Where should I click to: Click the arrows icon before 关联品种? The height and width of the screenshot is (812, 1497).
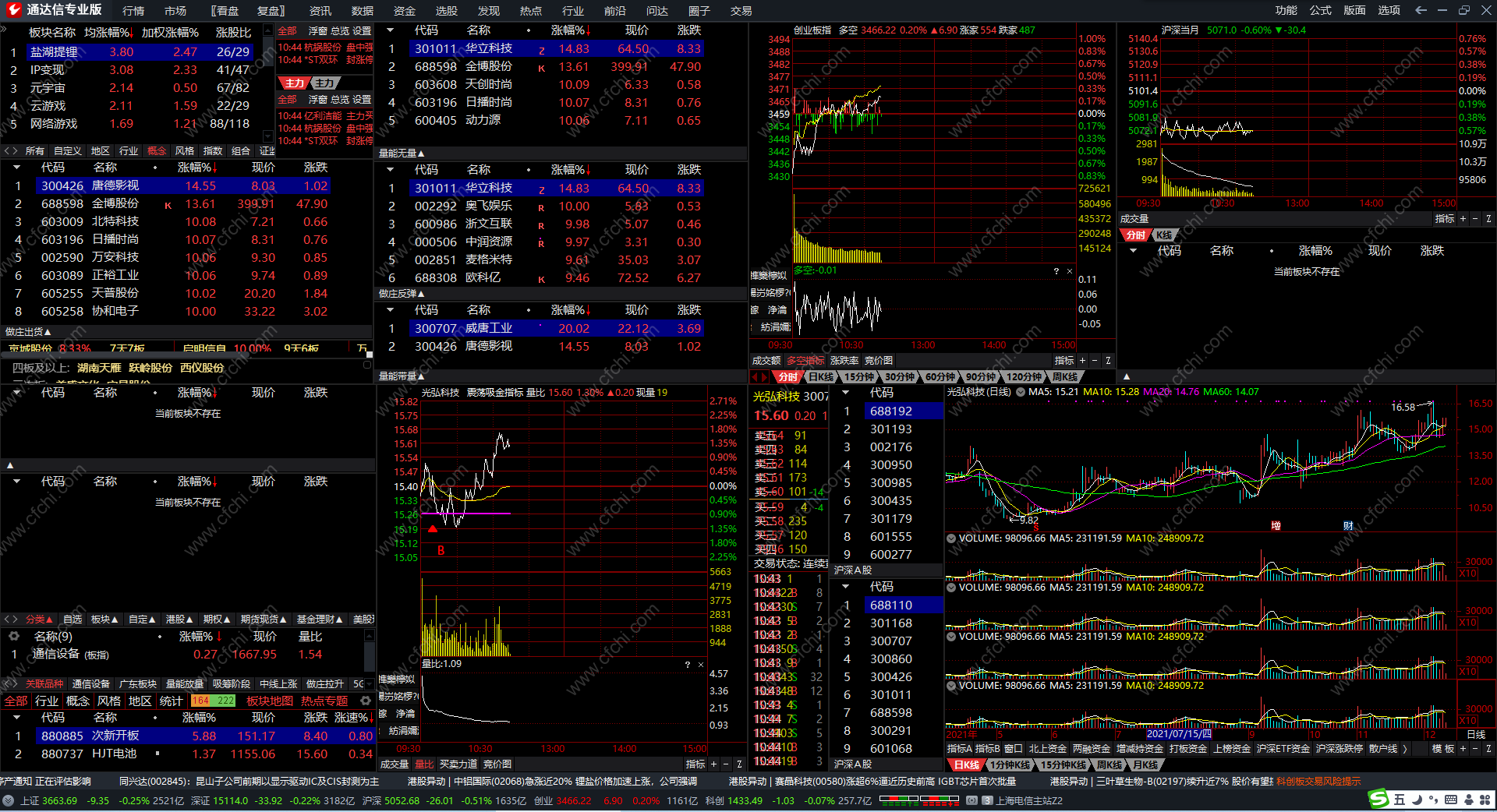point(11,684)
